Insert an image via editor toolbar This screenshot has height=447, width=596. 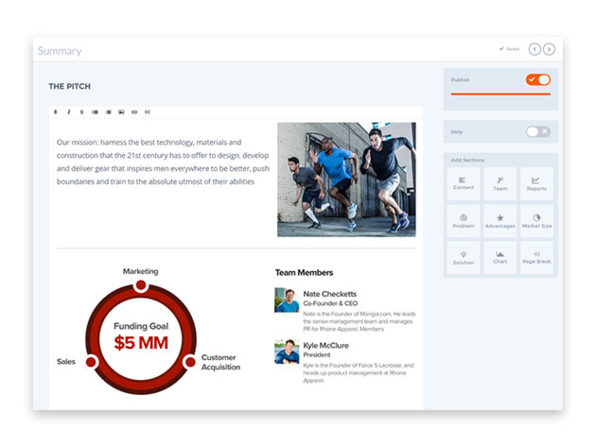121,112
